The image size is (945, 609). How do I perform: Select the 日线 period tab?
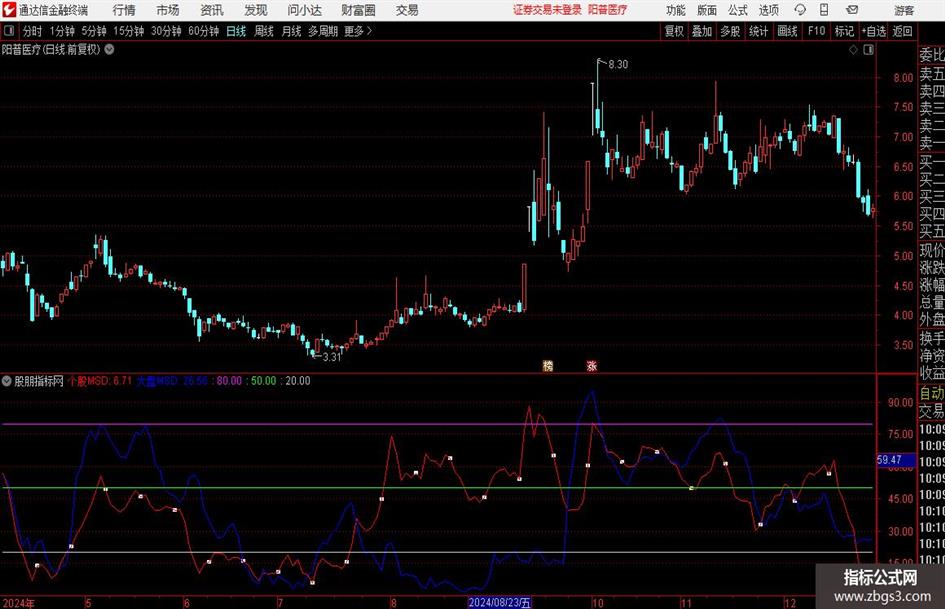pyautogui.click(x=236, y=31)
